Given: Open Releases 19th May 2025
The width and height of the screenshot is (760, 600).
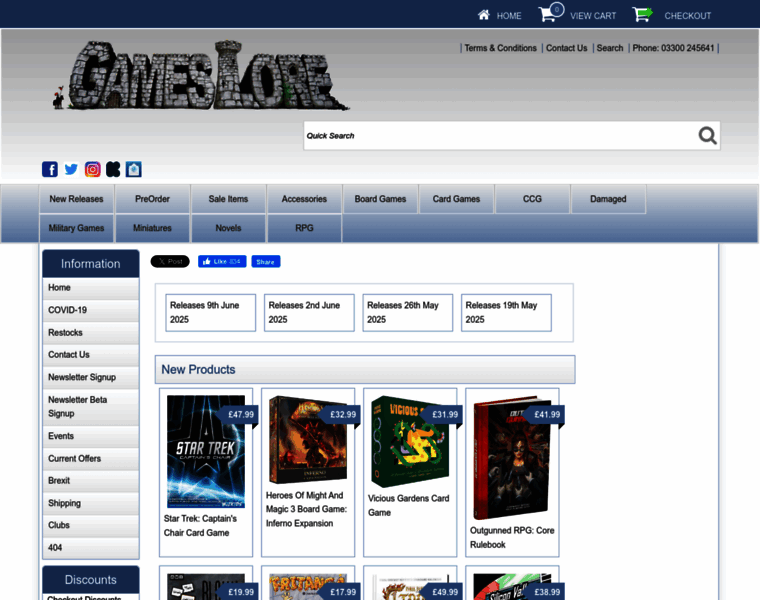Looking at the screenshot, I should tap(506, 313).
